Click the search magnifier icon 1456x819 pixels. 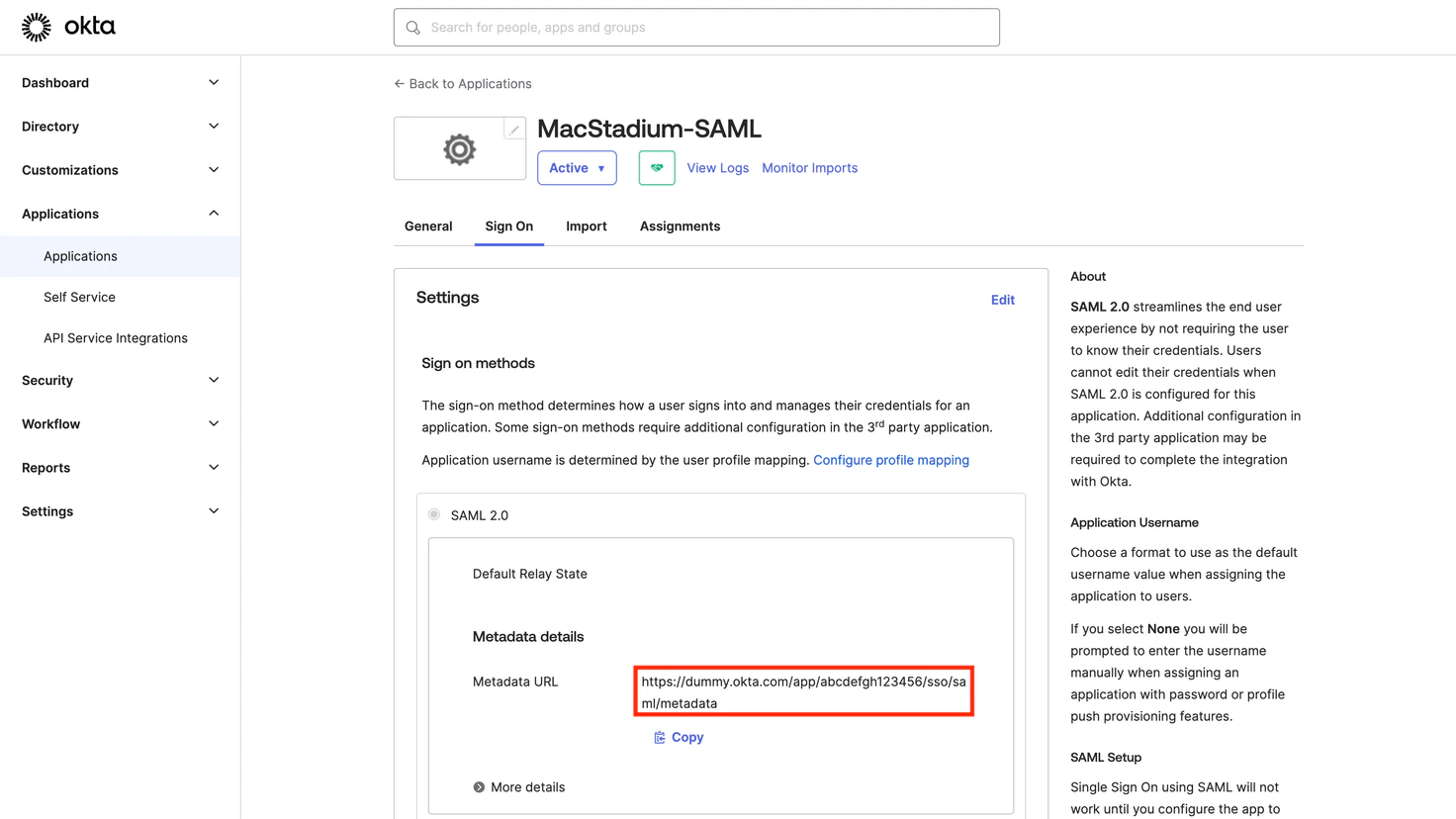pos(413,28)
